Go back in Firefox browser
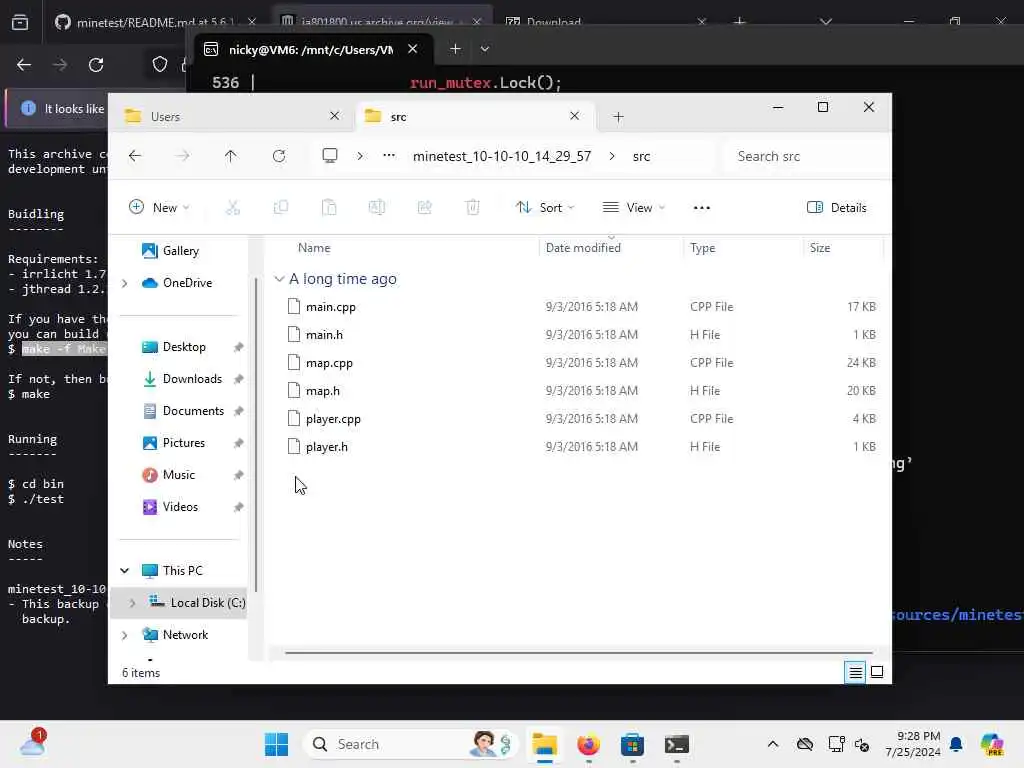1024x768 pixels. click(x=24, y=65)
